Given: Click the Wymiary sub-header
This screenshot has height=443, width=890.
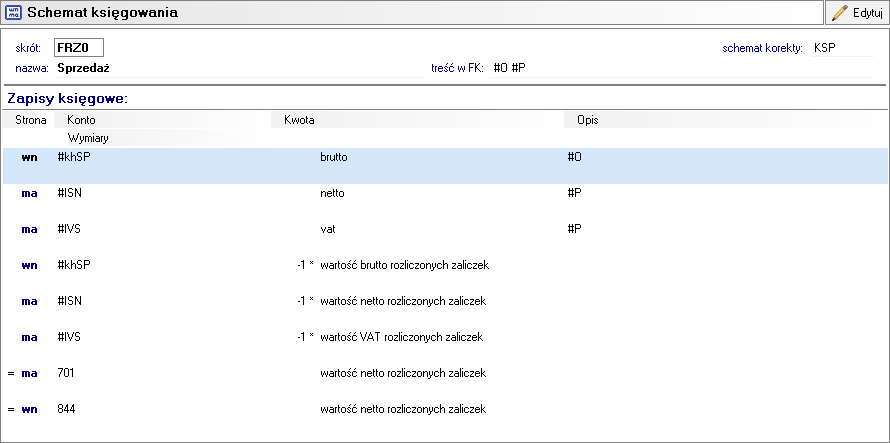Looking at the screenshot, I should pyautogui.click(x=88, y=137).
